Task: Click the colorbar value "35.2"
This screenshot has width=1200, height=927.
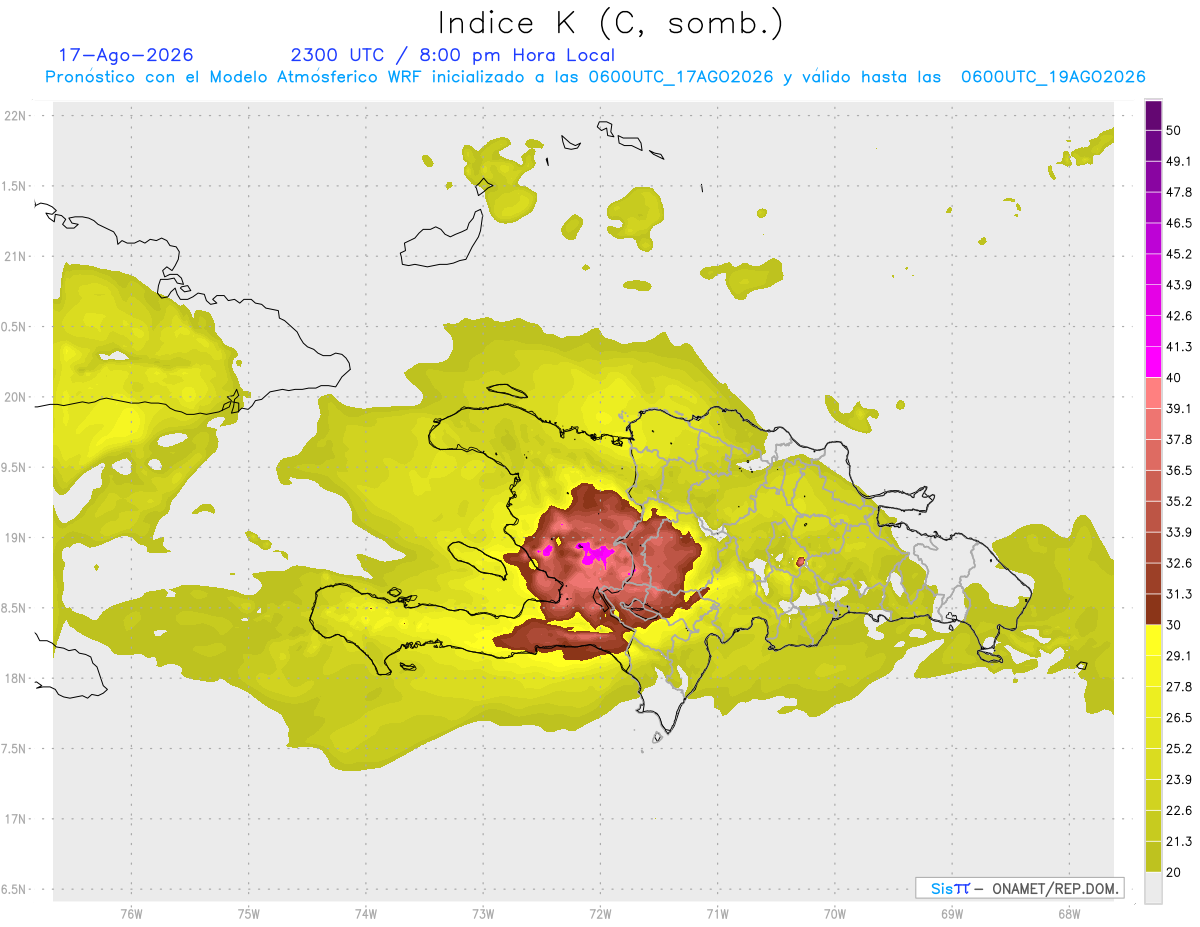Action: [x=1178, y=501]
